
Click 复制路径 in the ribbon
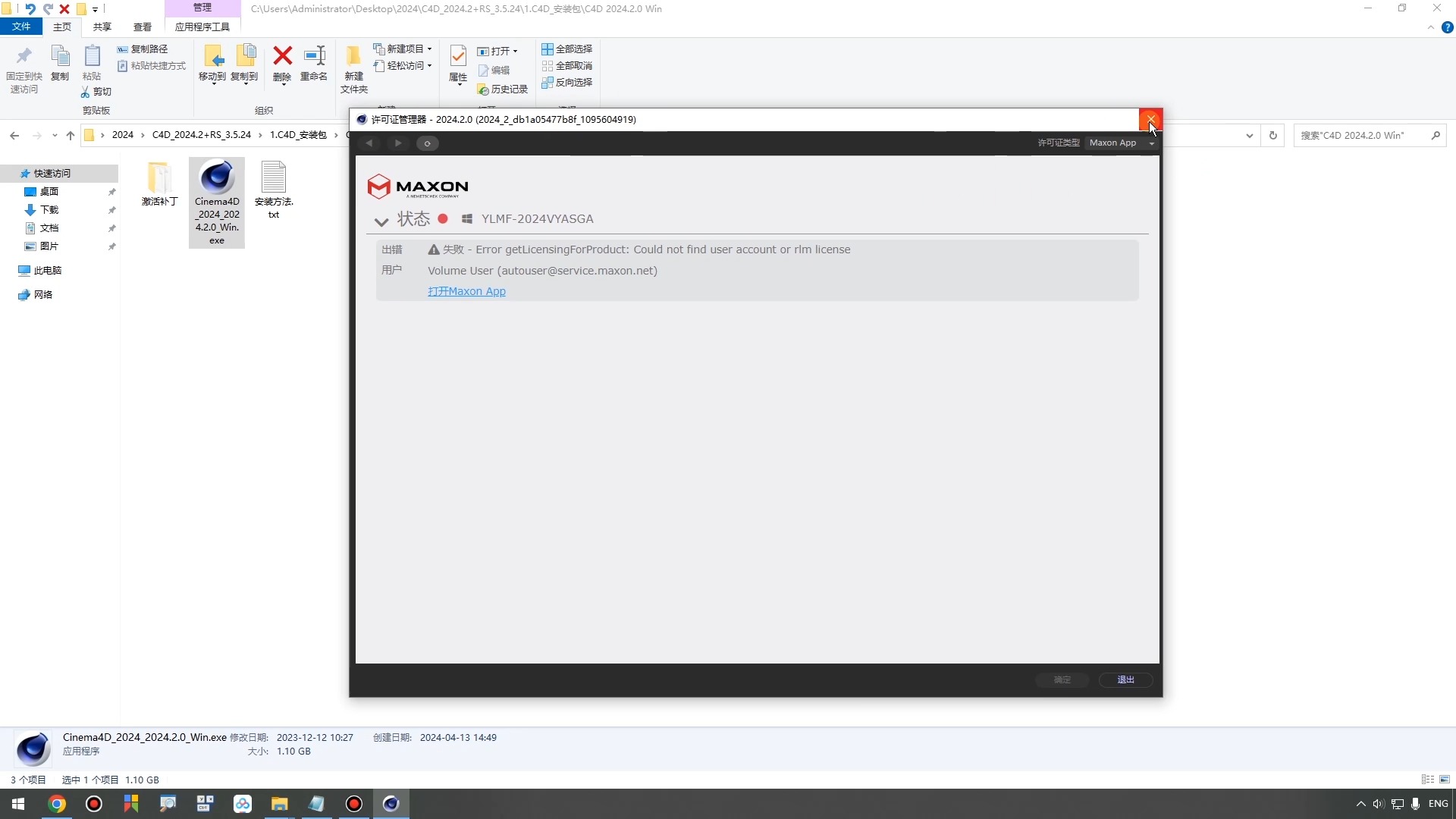pos(143,49)
